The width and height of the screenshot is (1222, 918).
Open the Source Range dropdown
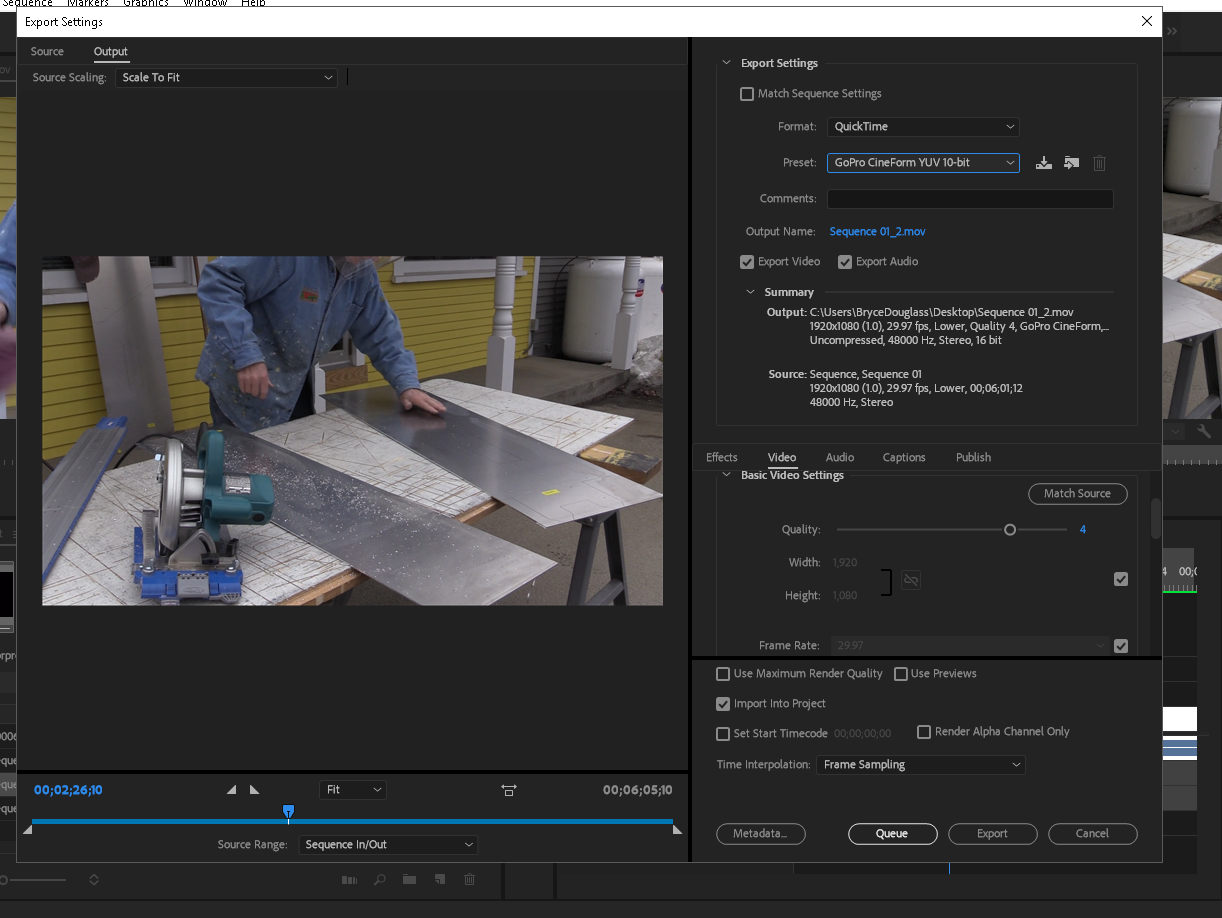388,845
